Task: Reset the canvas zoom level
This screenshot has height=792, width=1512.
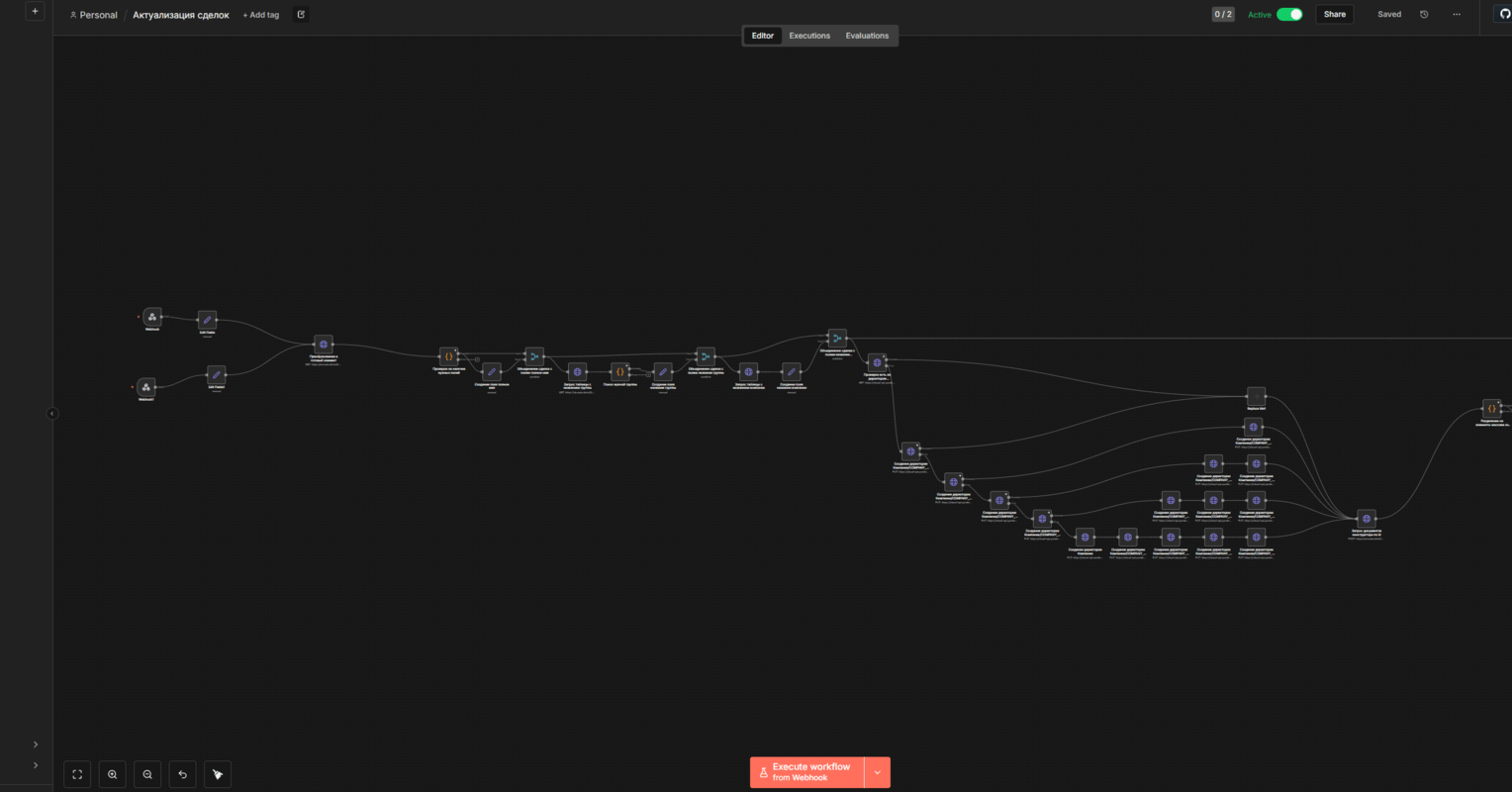Action: (x=183, y=774)
